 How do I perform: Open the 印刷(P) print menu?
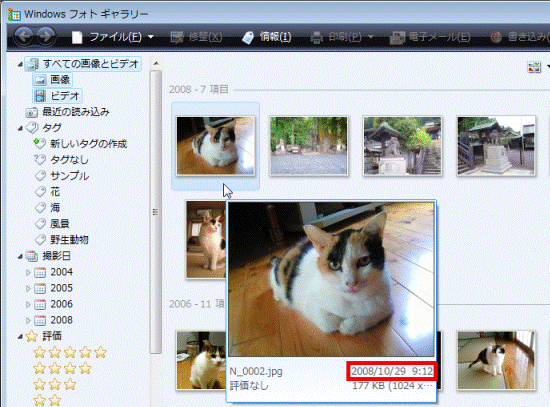342,36
